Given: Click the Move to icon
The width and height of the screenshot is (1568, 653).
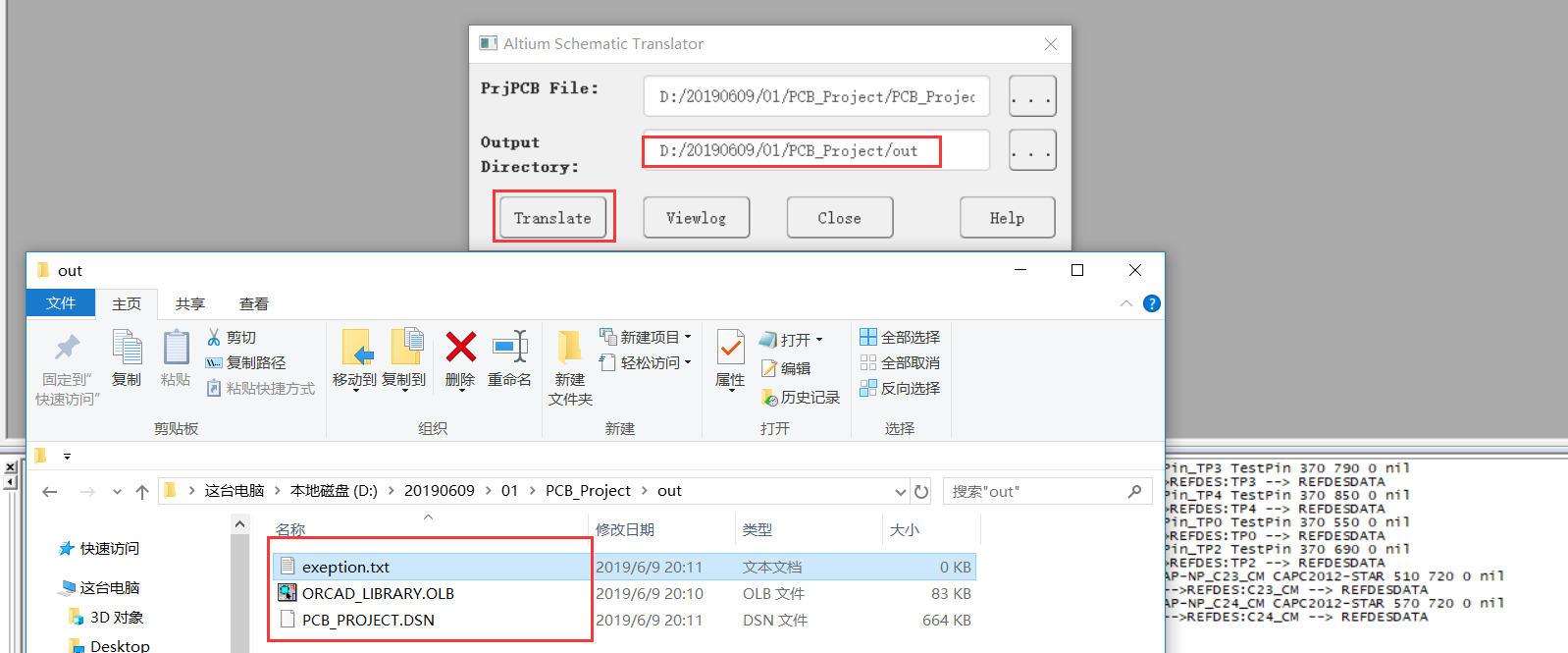Looking at the screenshot, I should point(355,348).
